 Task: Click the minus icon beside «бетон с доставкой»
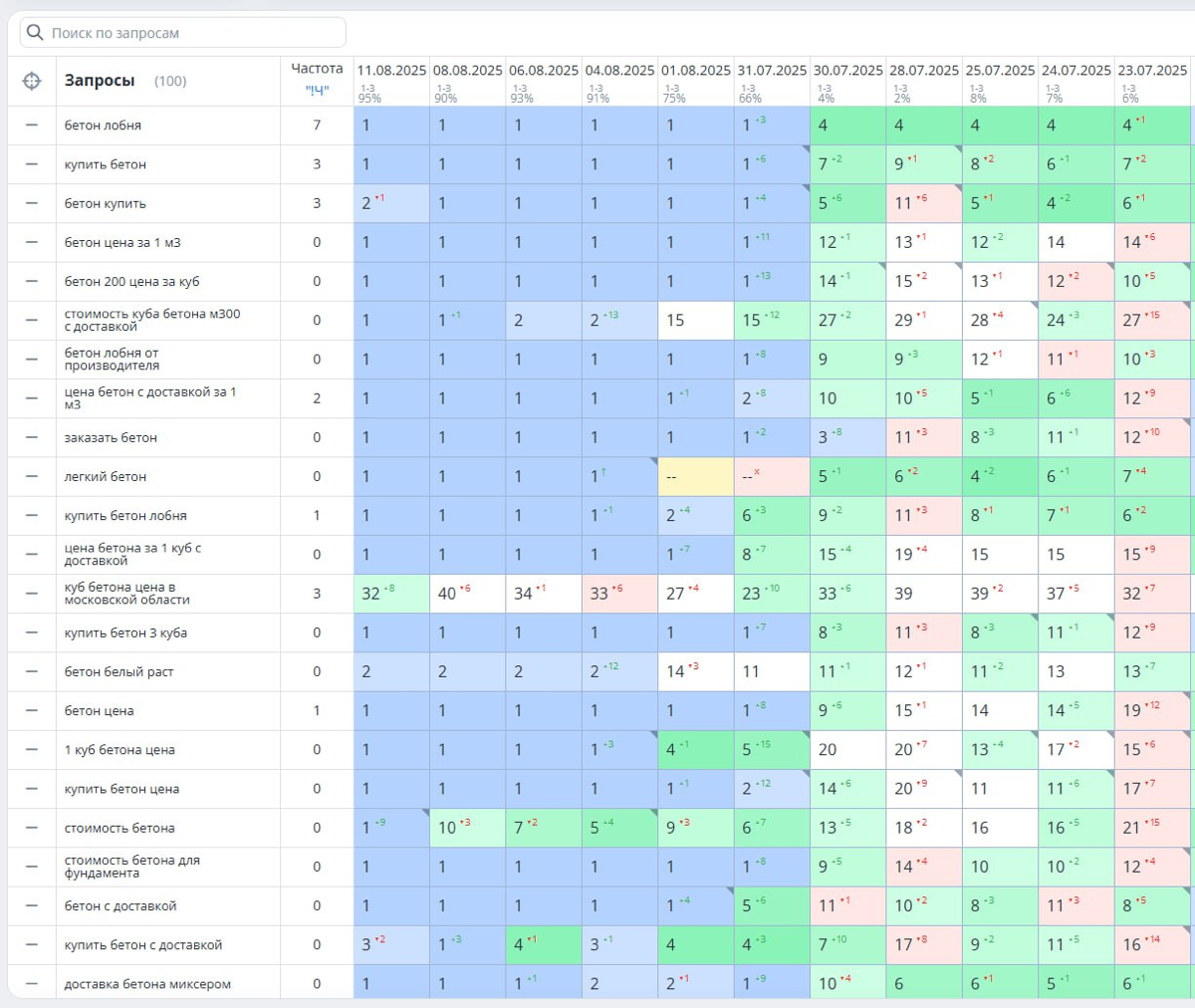(32, 905)
